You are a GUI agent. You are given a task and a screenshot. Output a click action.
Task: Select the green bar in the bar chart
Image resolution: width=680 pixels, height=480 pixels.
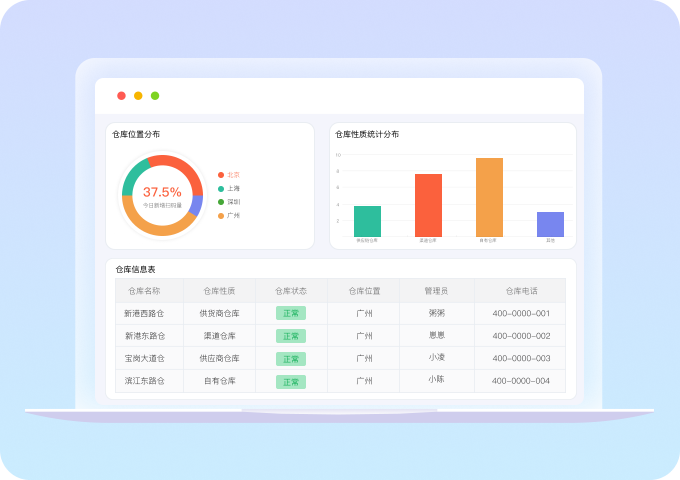point(367,221)
